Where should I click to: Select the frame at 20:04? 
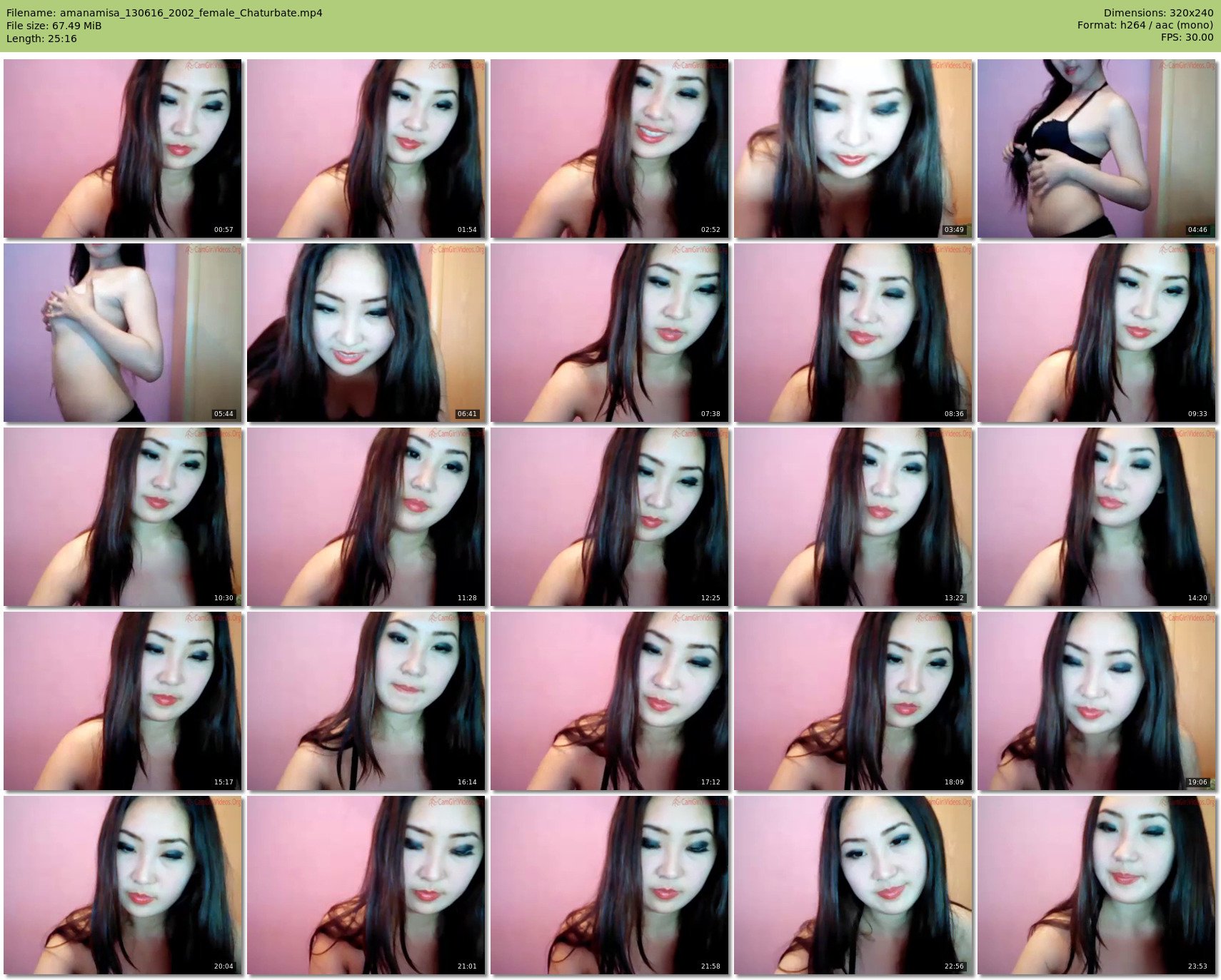pos(122,884)
